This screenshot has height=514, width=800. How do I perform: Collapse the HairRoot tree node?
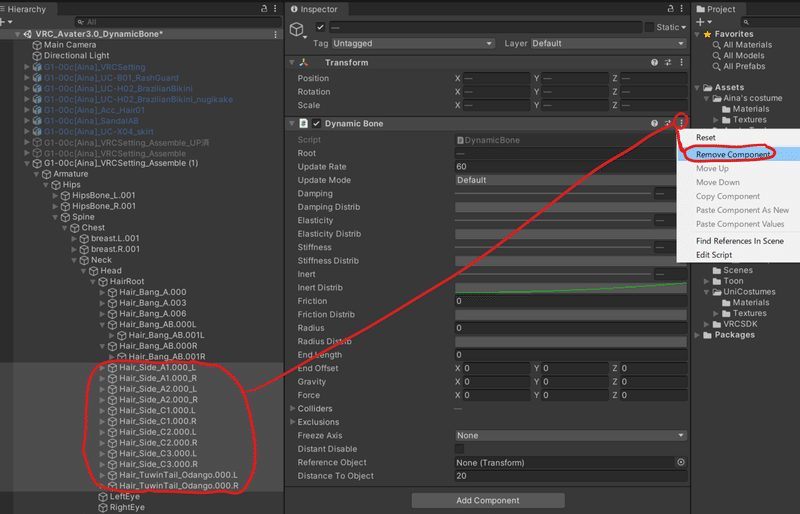click(x=93, y=282)
